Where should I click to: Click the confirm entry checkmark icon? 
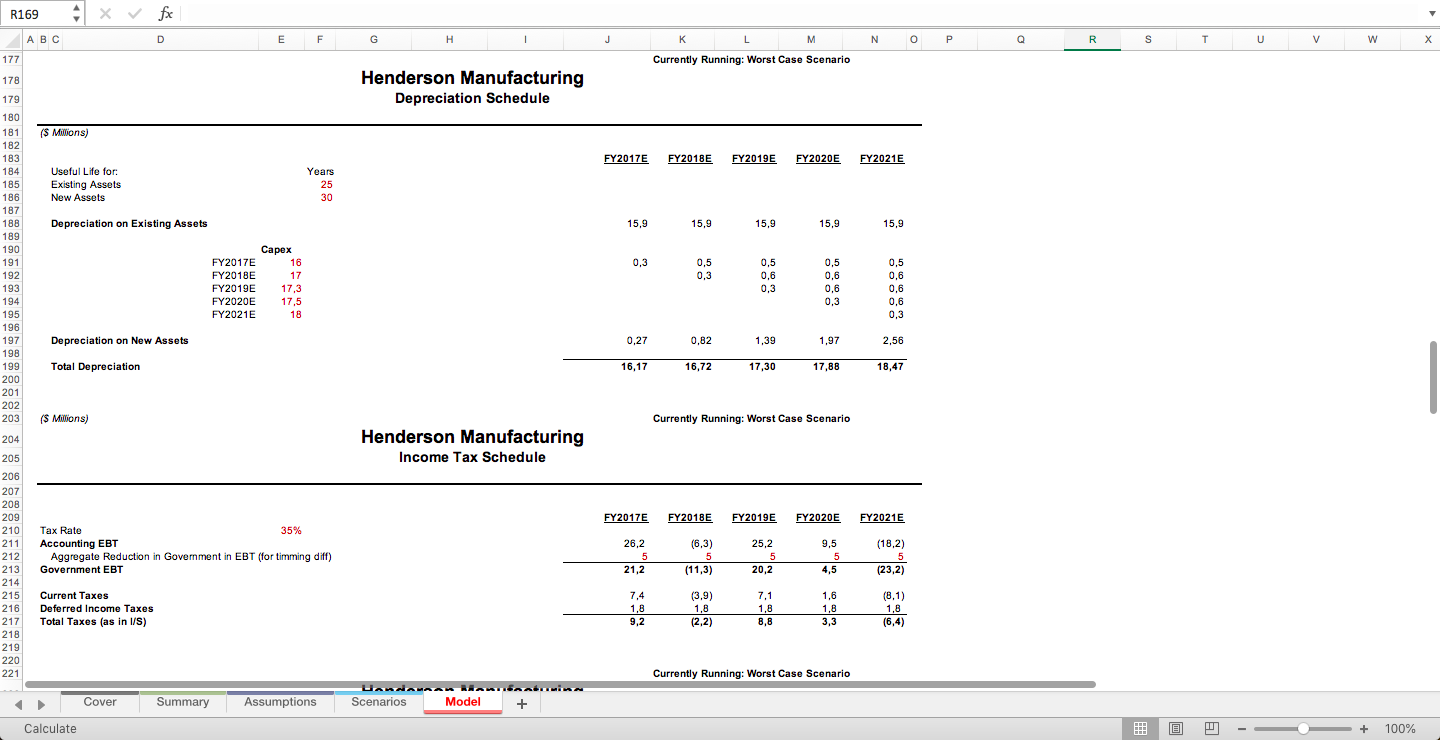pyautogui.click(x=137, y=13)
